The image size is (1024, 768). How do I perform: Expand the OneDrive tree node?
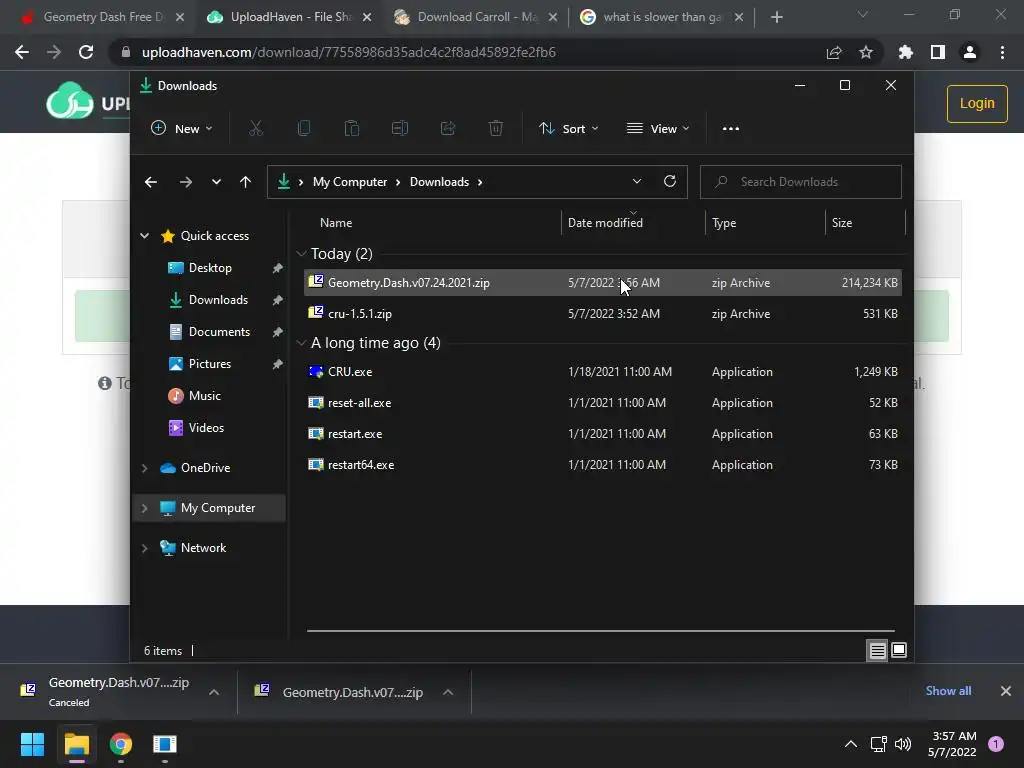pyautogui.click(x=144, y=468)
